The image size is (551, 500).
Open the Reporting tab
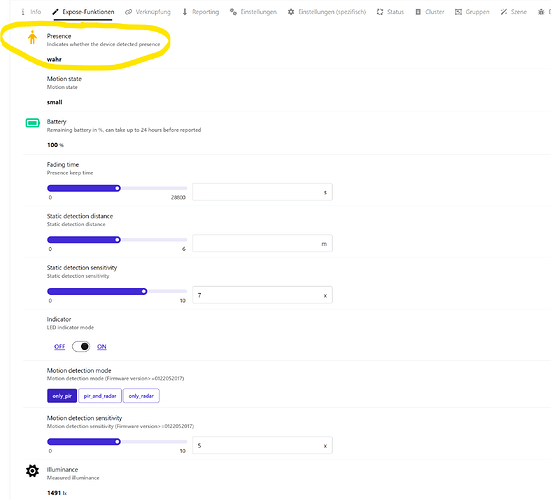(x=201, y=12)
